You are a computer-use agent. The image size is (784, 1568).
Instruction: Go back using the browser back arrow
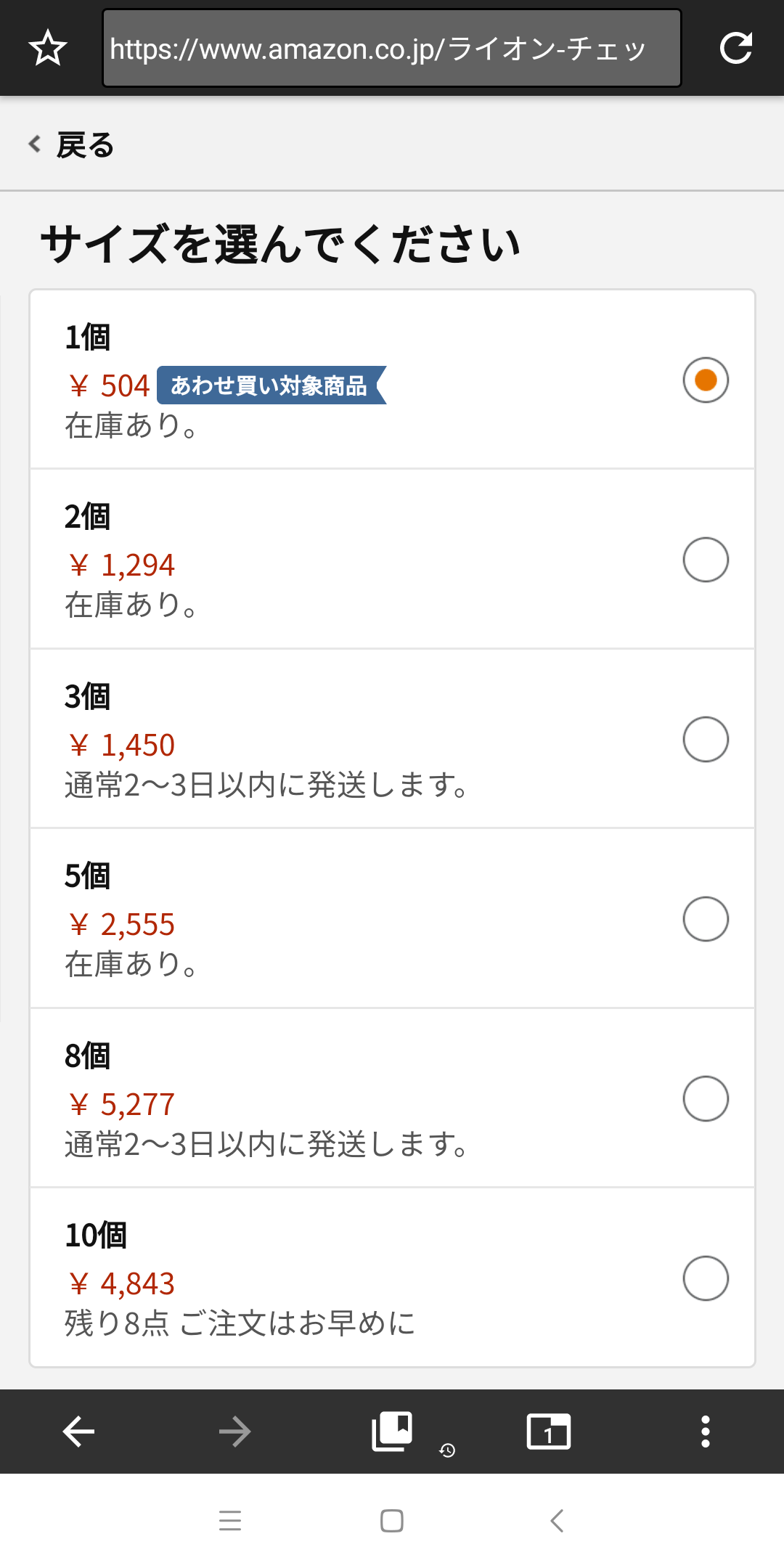[79, 1432]
